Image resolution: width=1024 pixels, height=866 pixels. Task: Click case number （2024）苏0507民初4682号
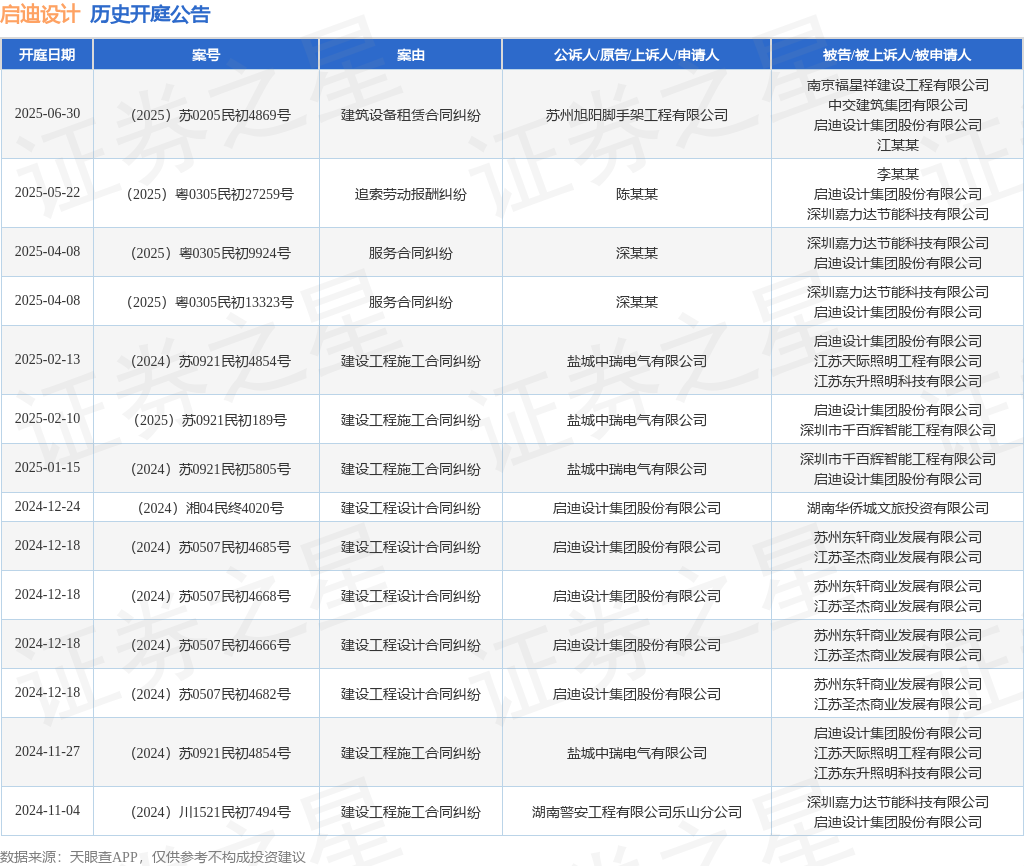pos(210,694)
